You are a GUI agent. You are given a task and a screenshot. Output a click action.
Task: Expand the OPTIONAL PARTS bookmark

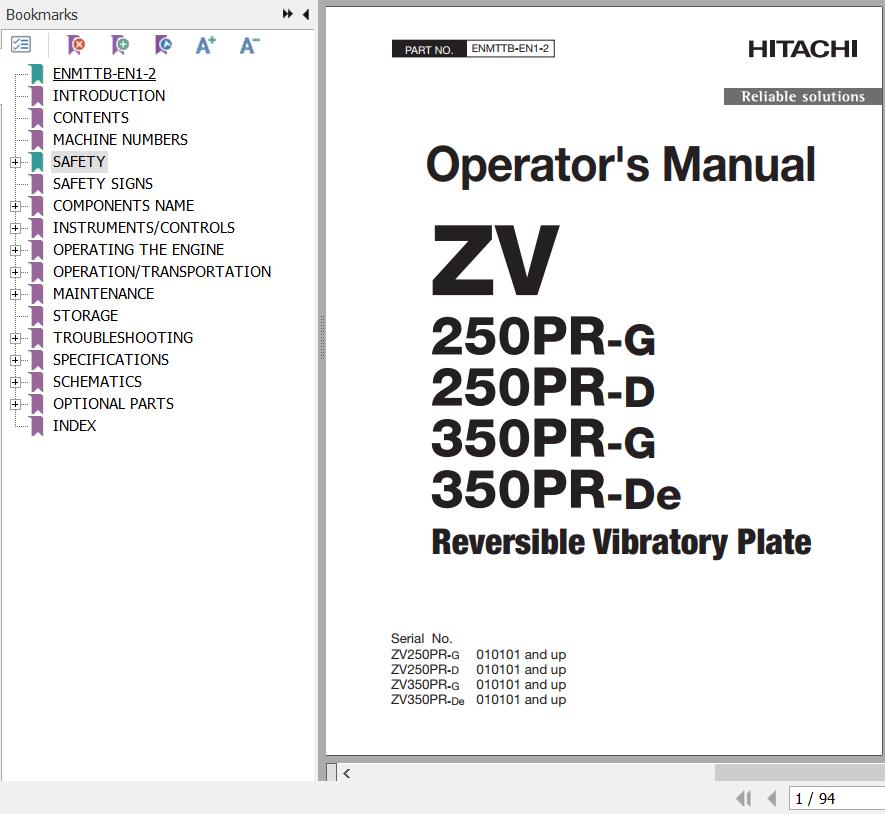pyautogui.click(x=15, y=404)
